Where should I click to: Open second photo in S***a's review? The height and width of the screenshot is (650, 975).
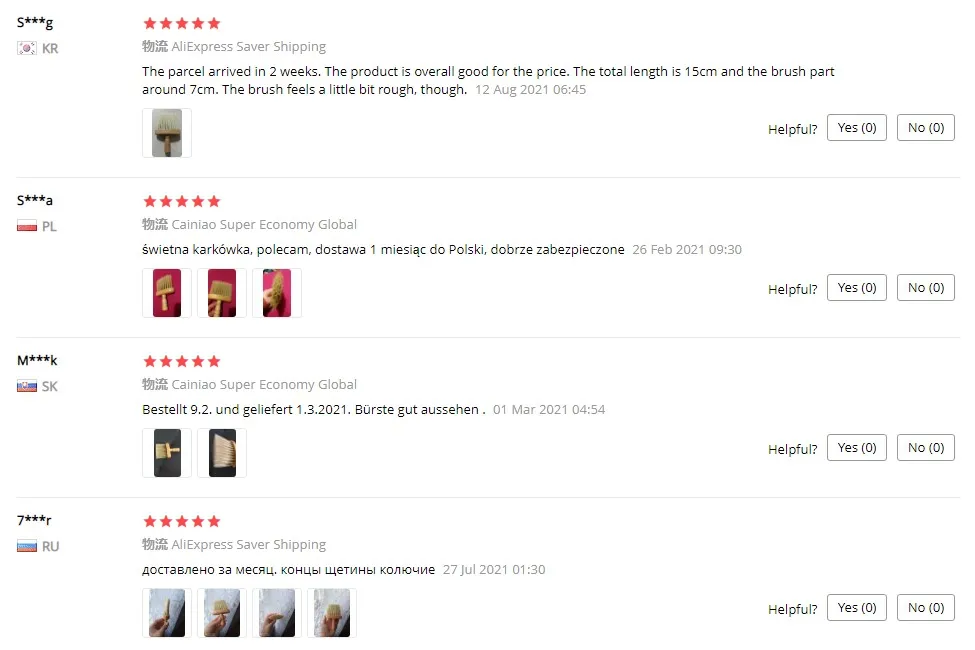click(x=222, y=293)
